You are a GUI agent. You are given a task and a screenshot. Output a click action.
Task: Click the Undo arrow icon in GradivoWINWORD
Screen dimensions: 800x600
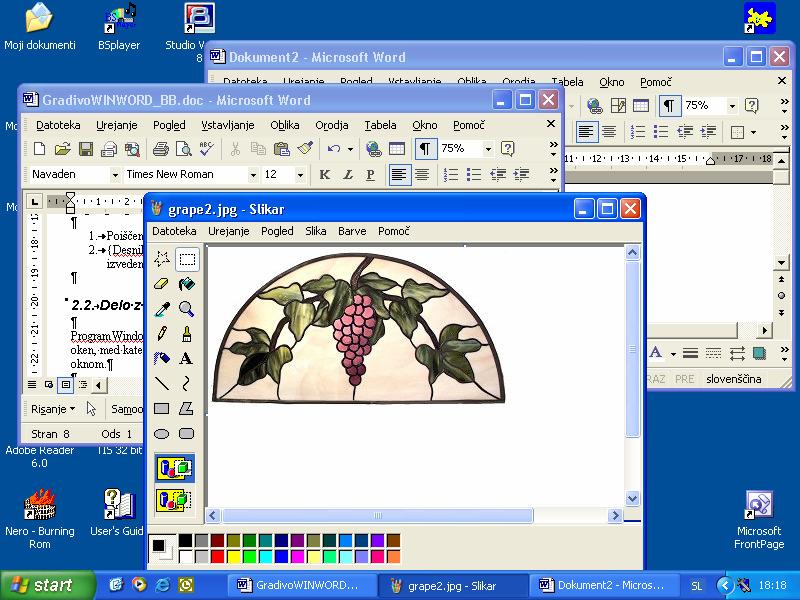[334, 148]
